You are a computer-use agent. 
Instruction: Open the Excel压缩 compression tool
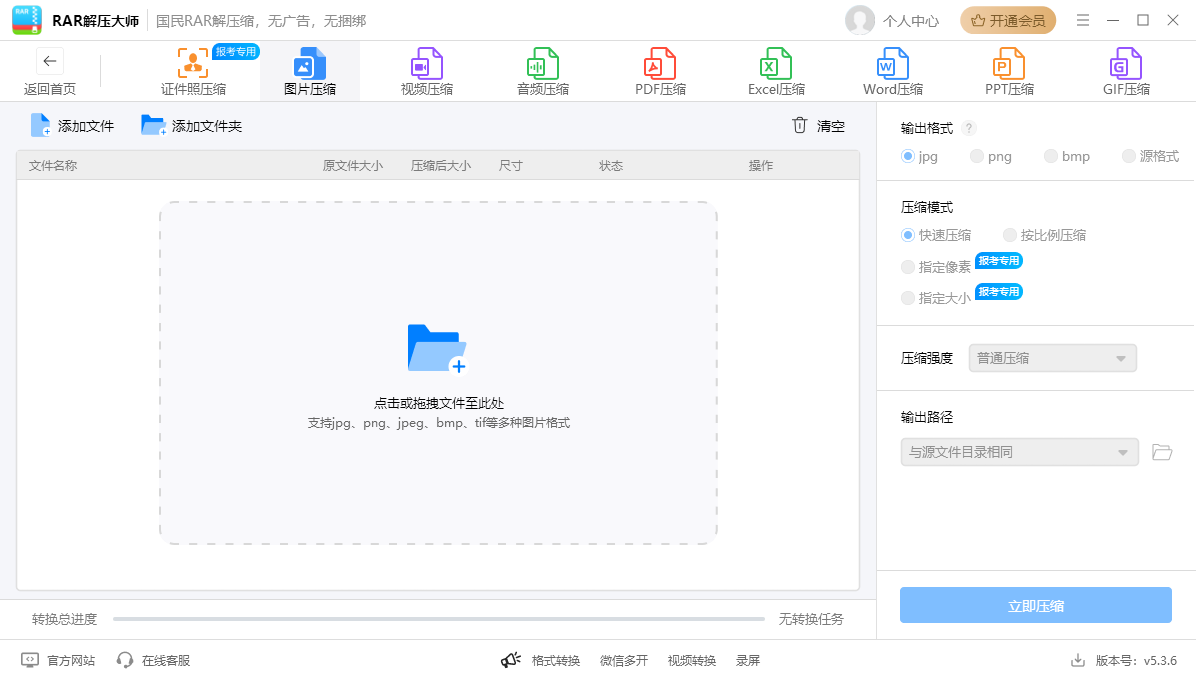point(776,72)
